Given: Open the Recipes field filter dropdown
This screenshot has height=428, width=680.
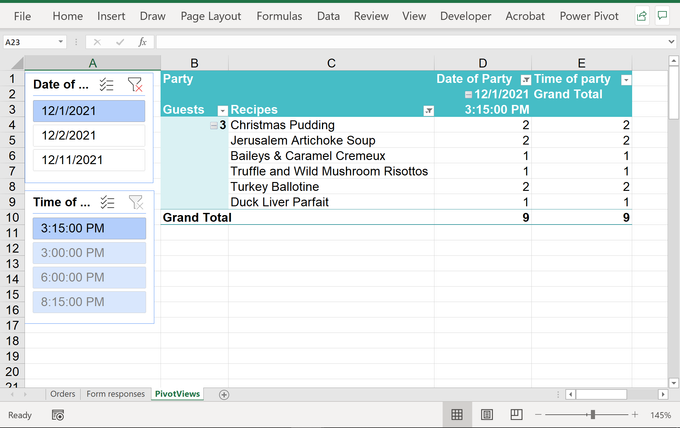Looking at the screenshot, I should tap(428, 111).
